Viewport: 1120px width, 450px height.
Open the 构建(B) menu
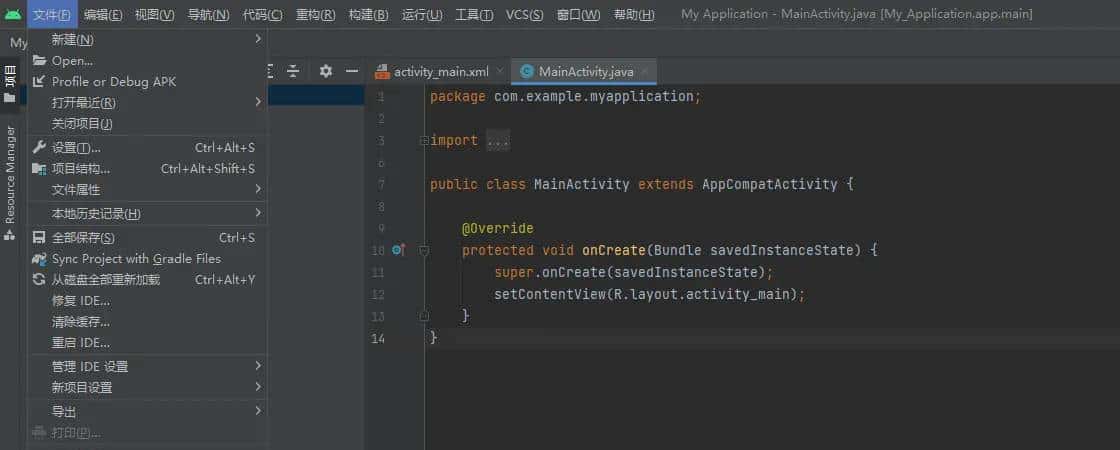pos(369,14)
